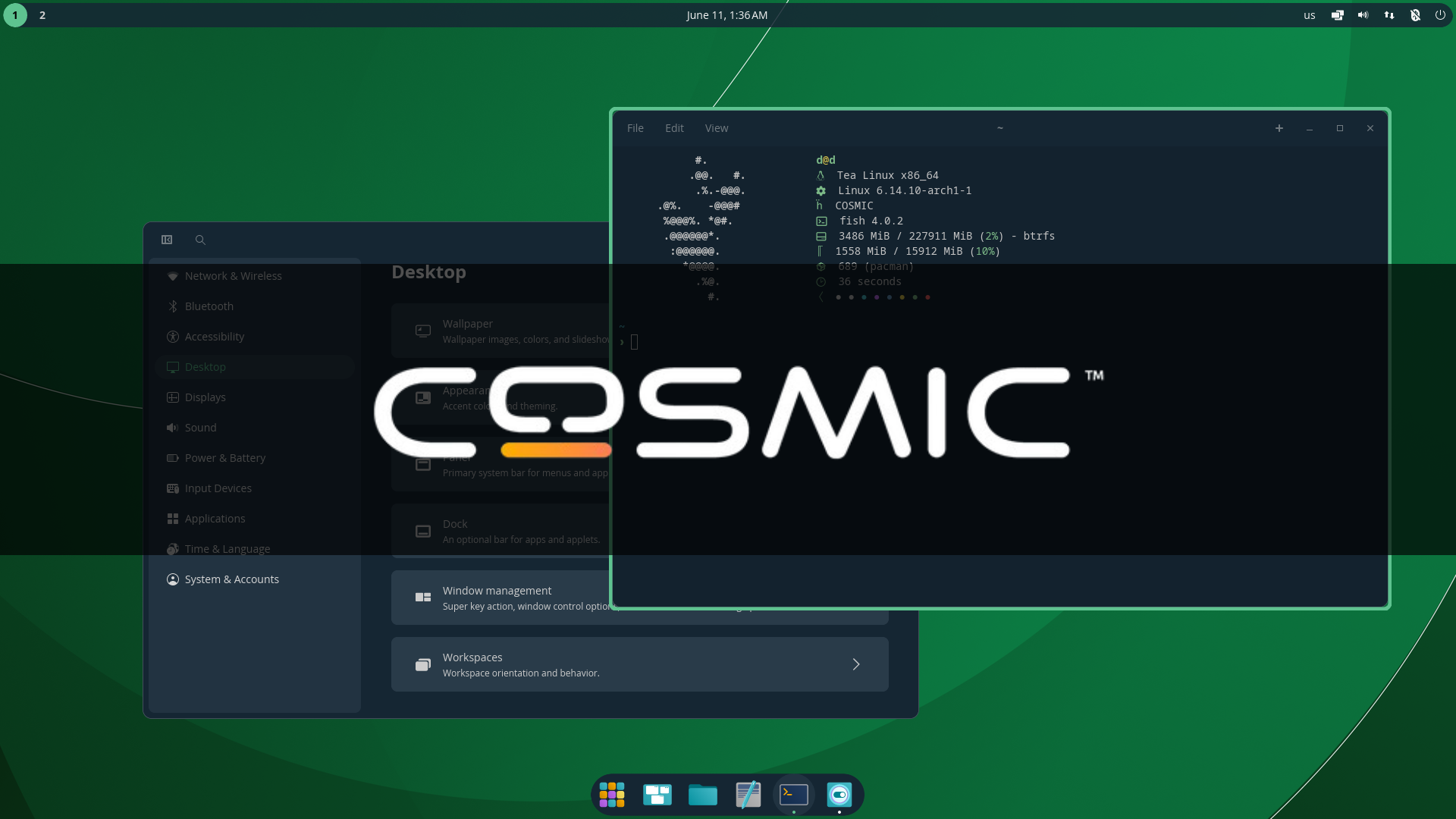Open the File menu in terminal
The height and width of the screenshot is (819, 1456).
click(x=635, y=128)
